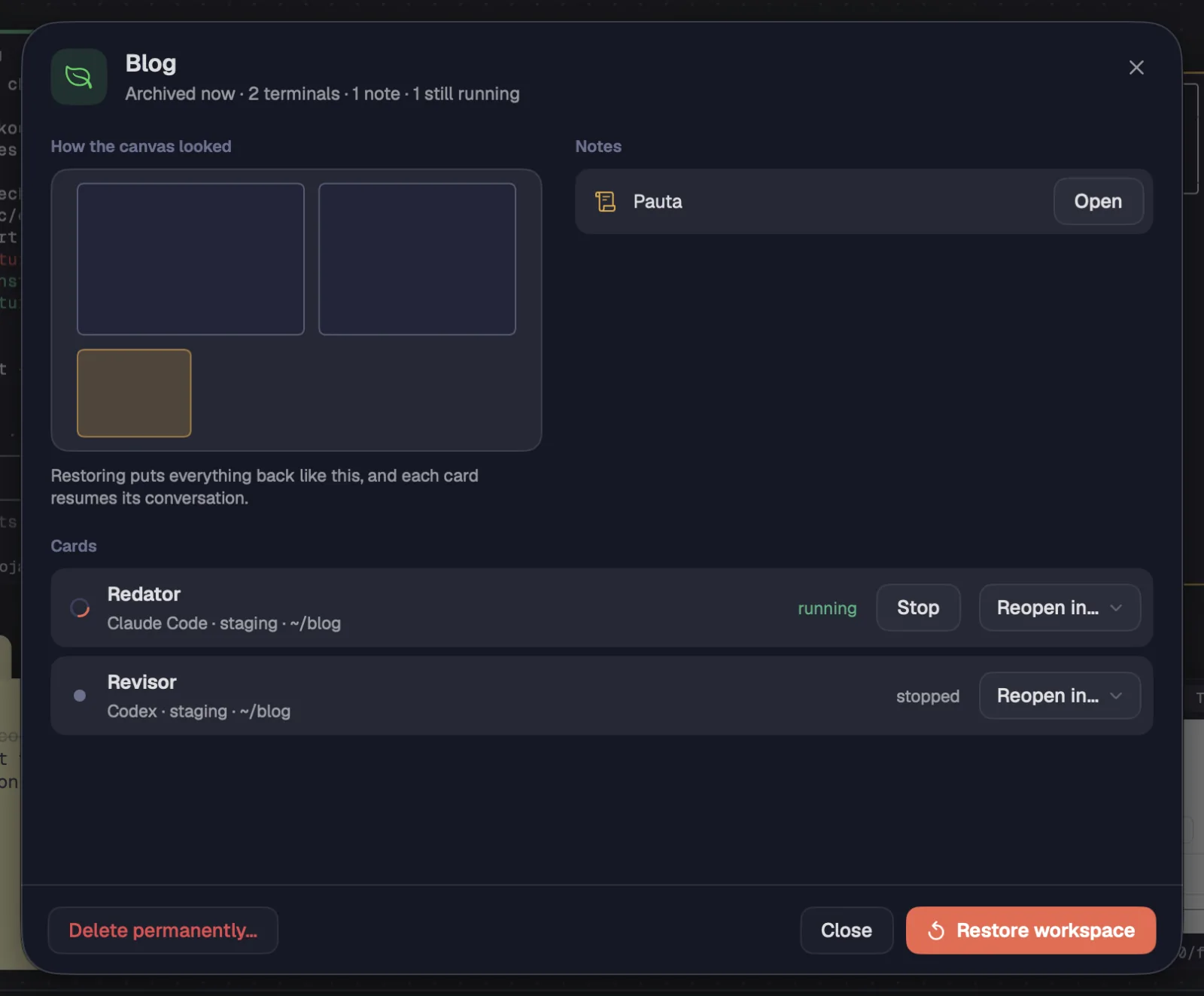Click the 'Restoring puts everything back' description
1204x996 pixels.
point(264,487)
